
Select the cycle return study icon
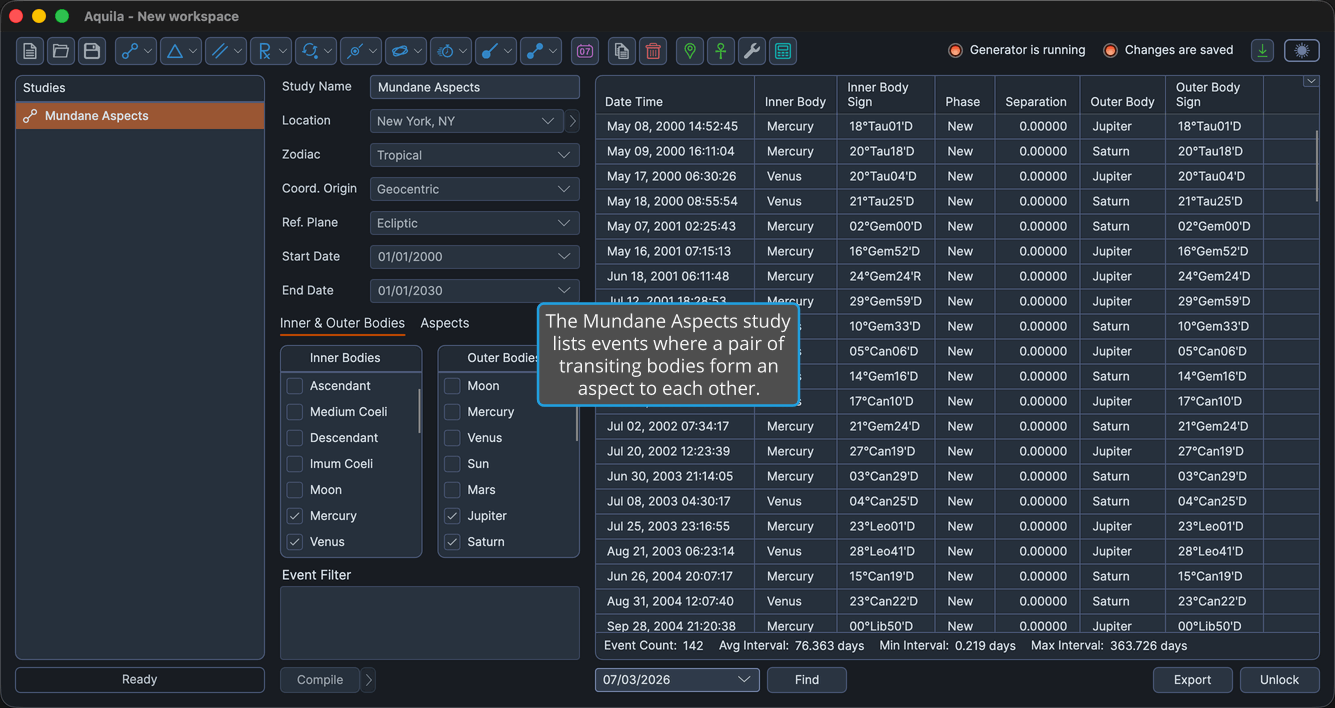coord(316,51)
